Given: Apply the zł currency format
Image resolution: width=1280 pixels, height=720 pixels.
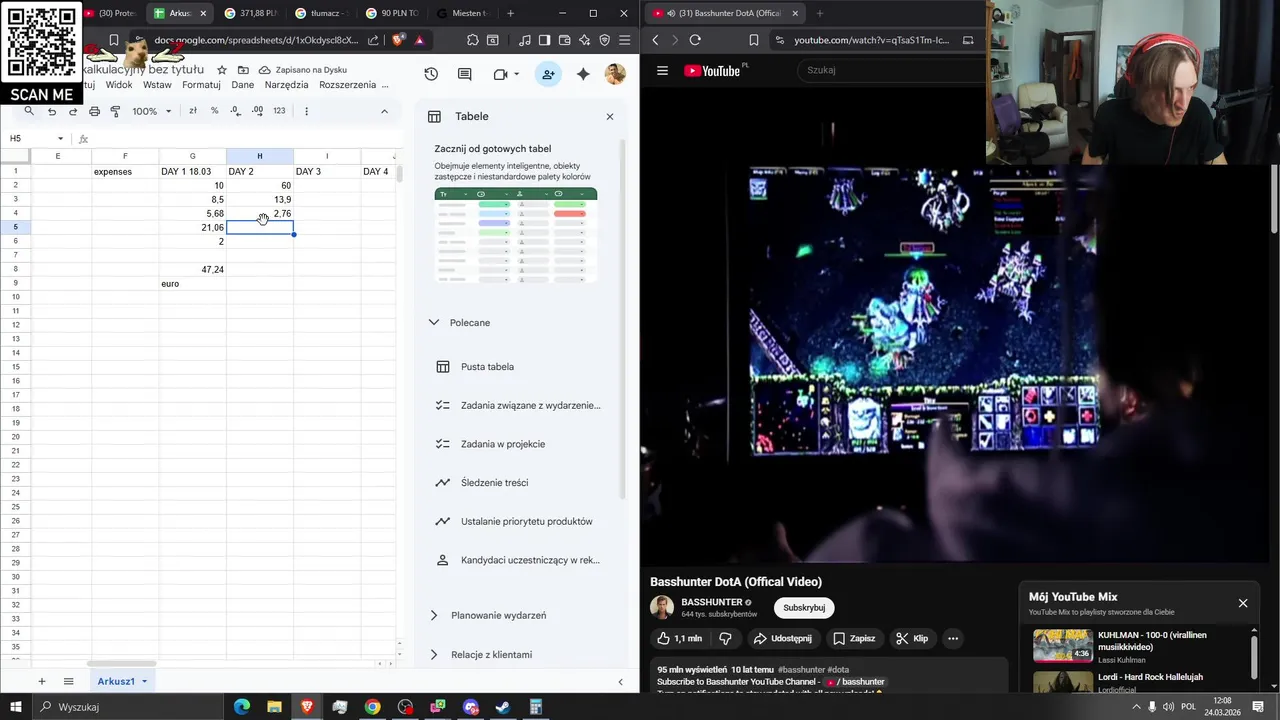Looking at the screenshot, I should [x=193, y=111].
